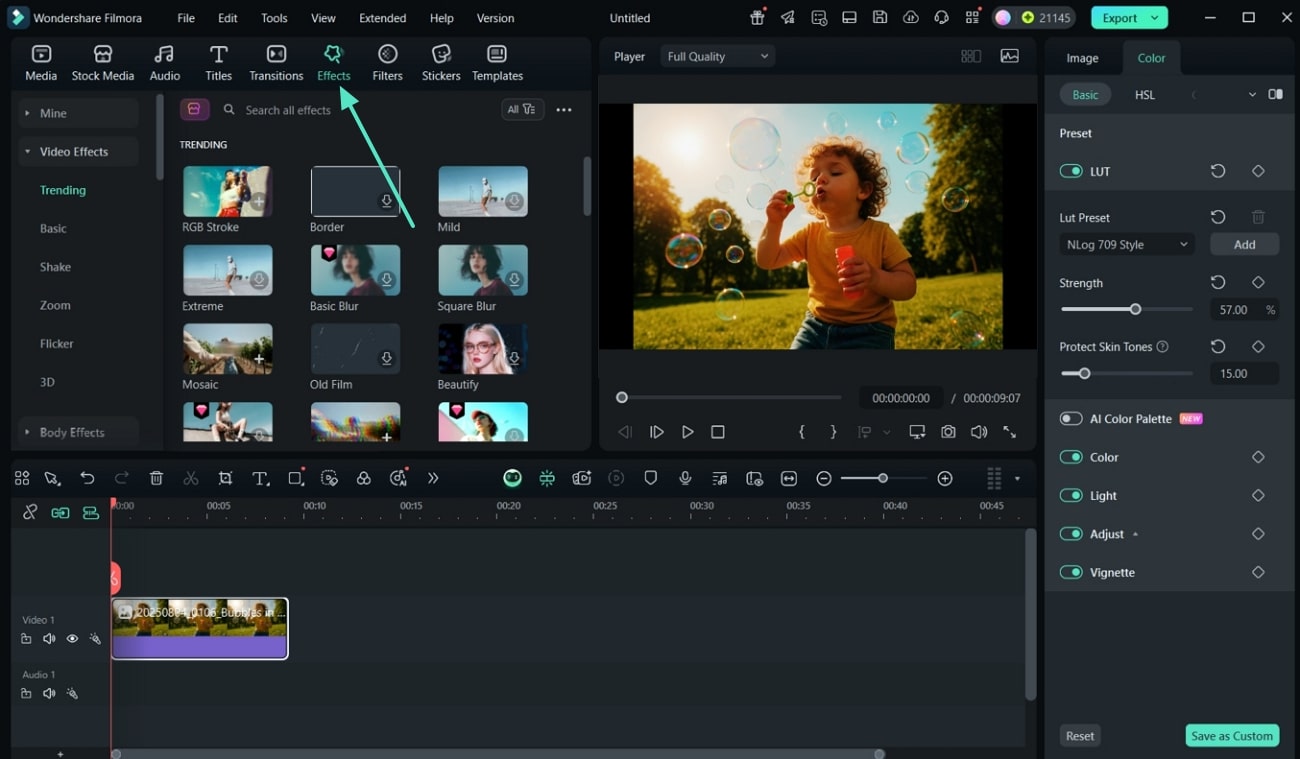
Task: Click the marker shield icon
Action: click(x=651, y=479)
